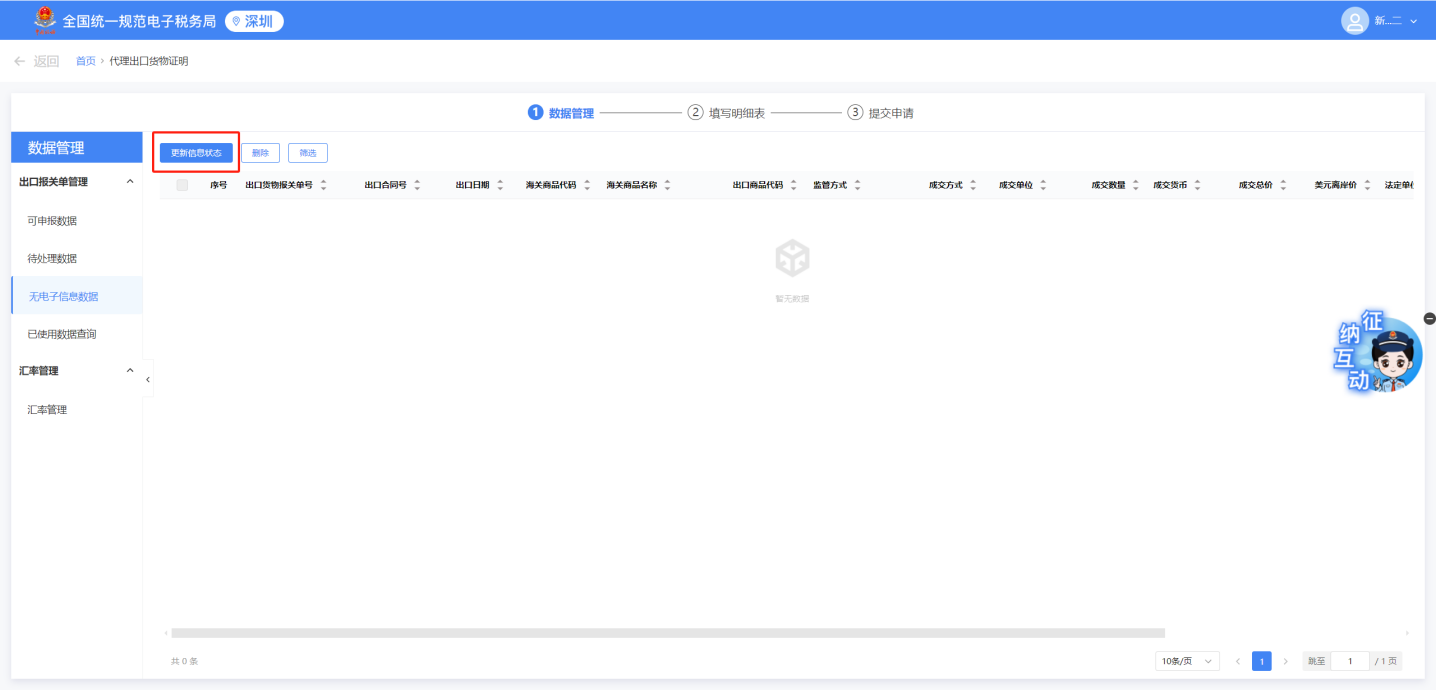Viewport: 1436px width, 690px height.
Task: Sort by 出口货物报关单号 column
Action: [323, 185]
